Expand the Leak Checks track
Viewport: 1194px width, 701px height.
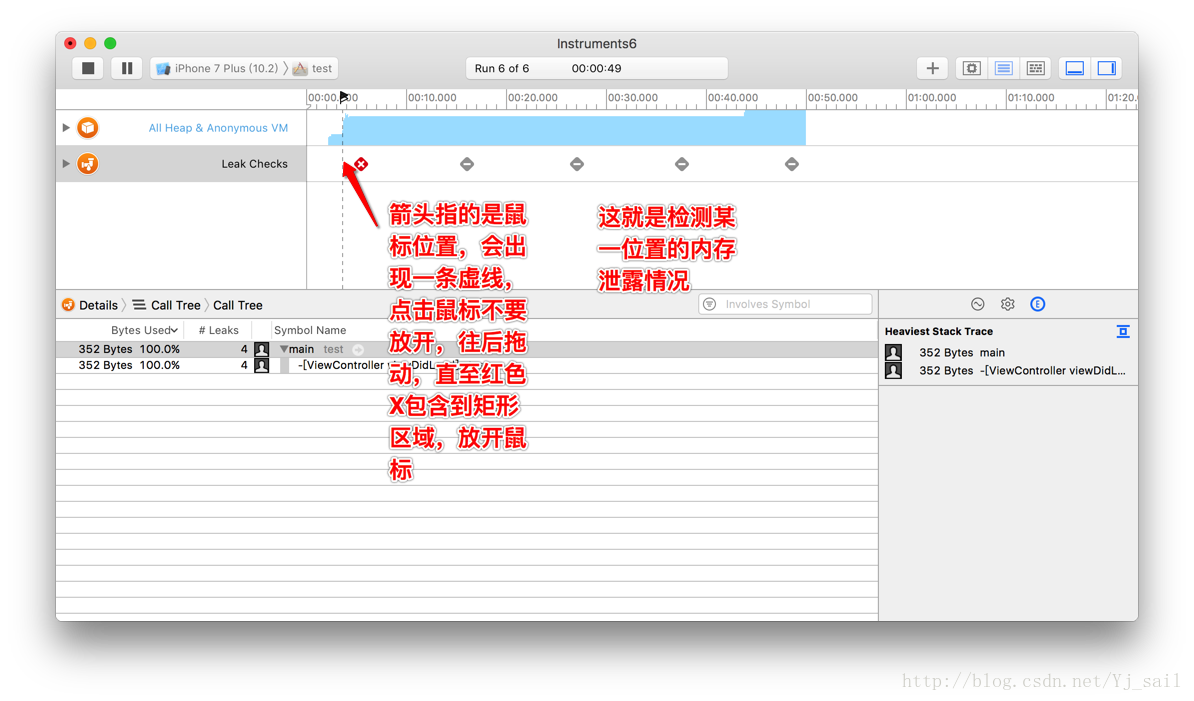(x=66, y=164)
